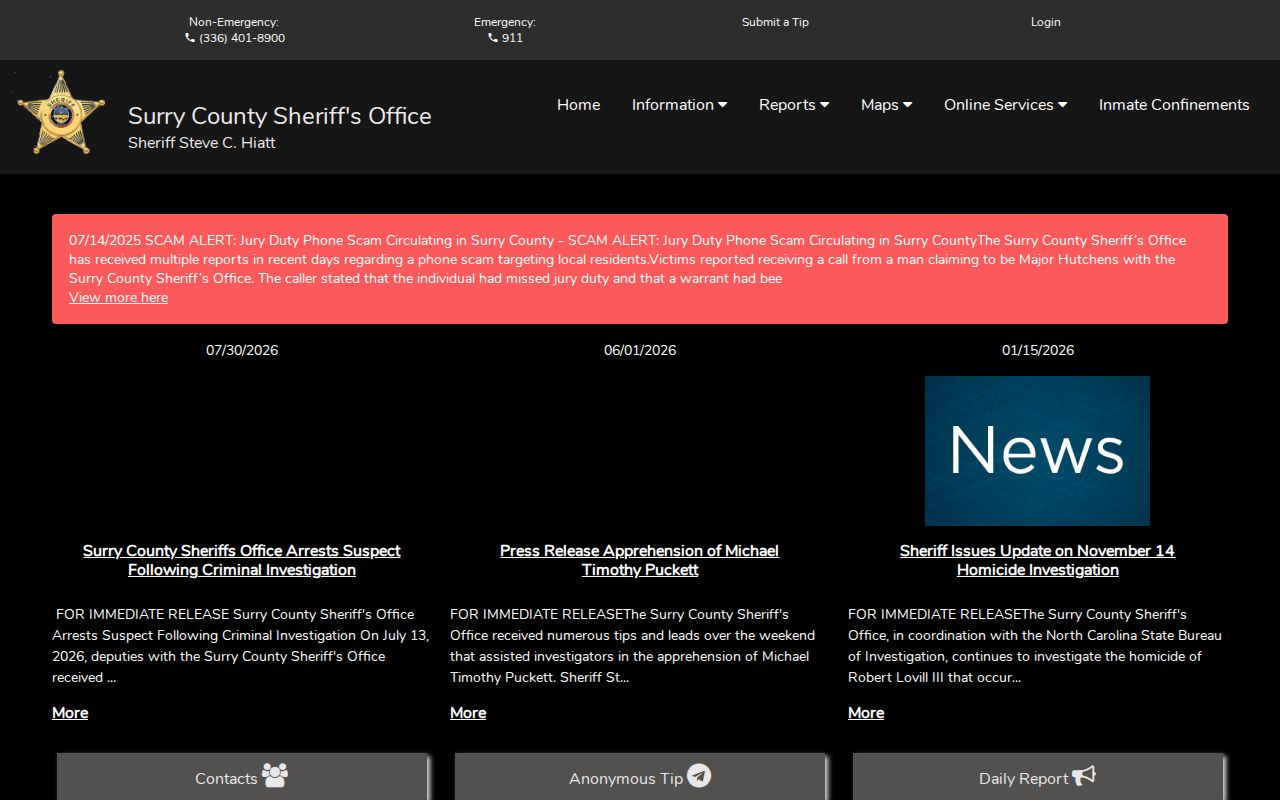Expand the Maps dropdown menu

(x=887, y=105)
